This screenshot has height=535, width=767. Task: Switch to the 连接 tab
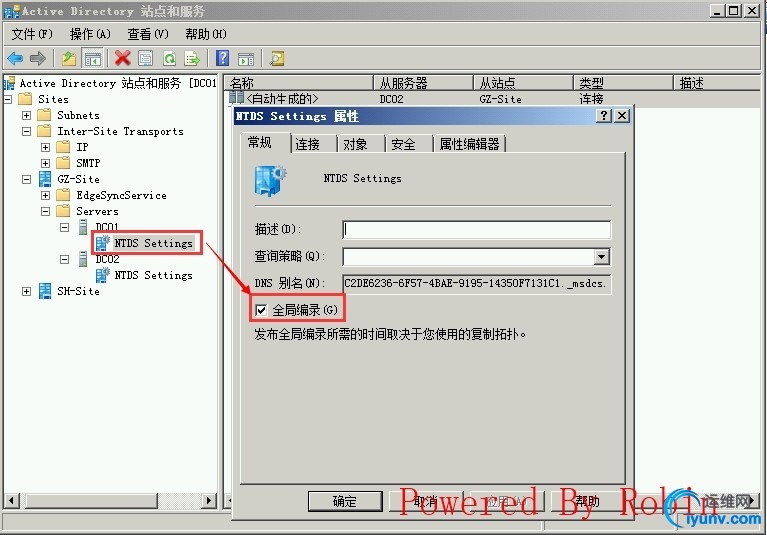(x=307, y=144)
